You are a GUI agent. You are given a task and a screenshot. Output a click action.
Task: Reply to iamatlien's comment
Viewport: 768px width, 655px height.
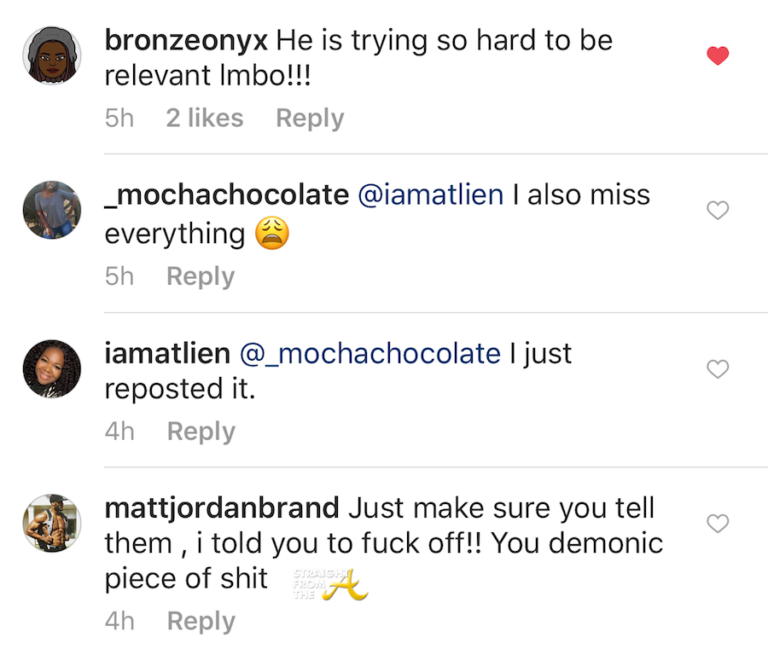[200, 431]
